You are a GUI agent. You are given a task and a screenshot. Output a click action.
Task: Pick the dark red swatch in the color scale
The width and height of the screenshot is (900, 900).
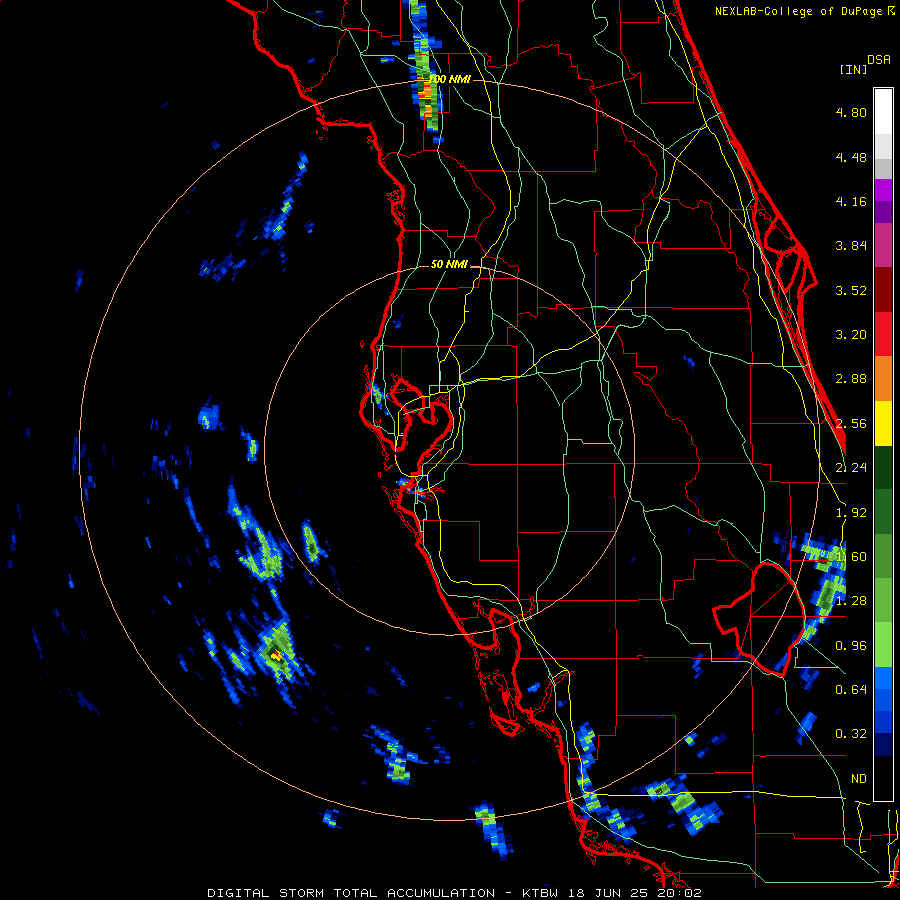[x=883, y=290]
